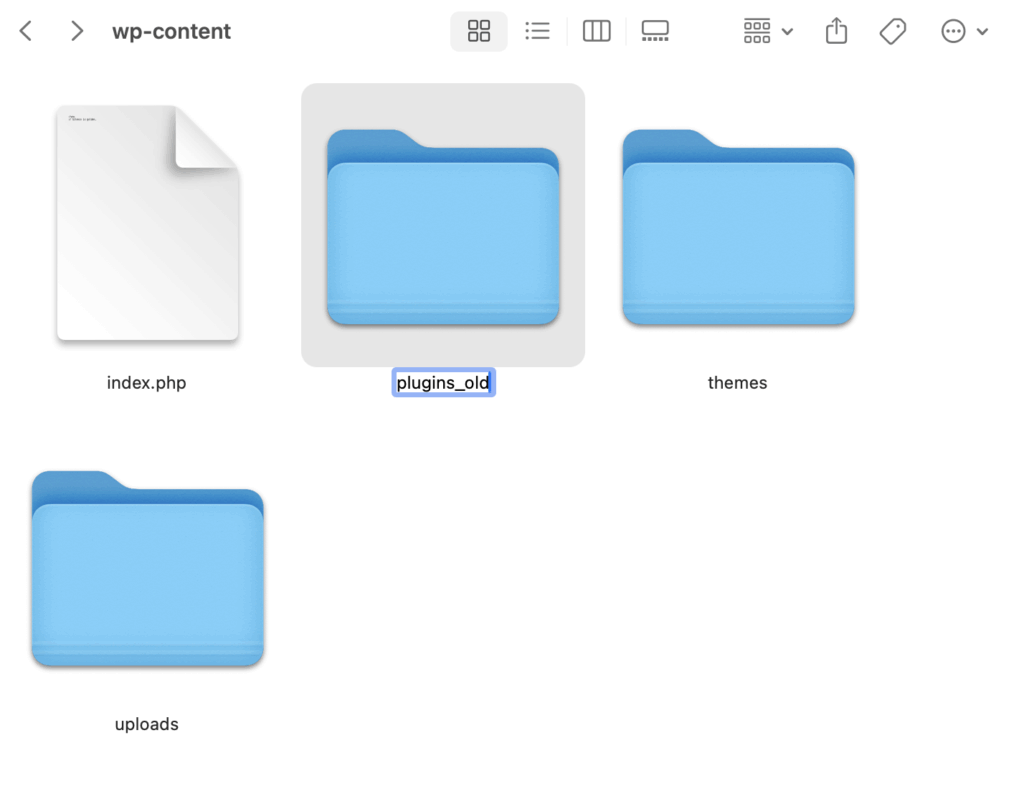
Task: Open the More actions ellipsis menu
Action: pyautogui.click(x=953, y=31)
